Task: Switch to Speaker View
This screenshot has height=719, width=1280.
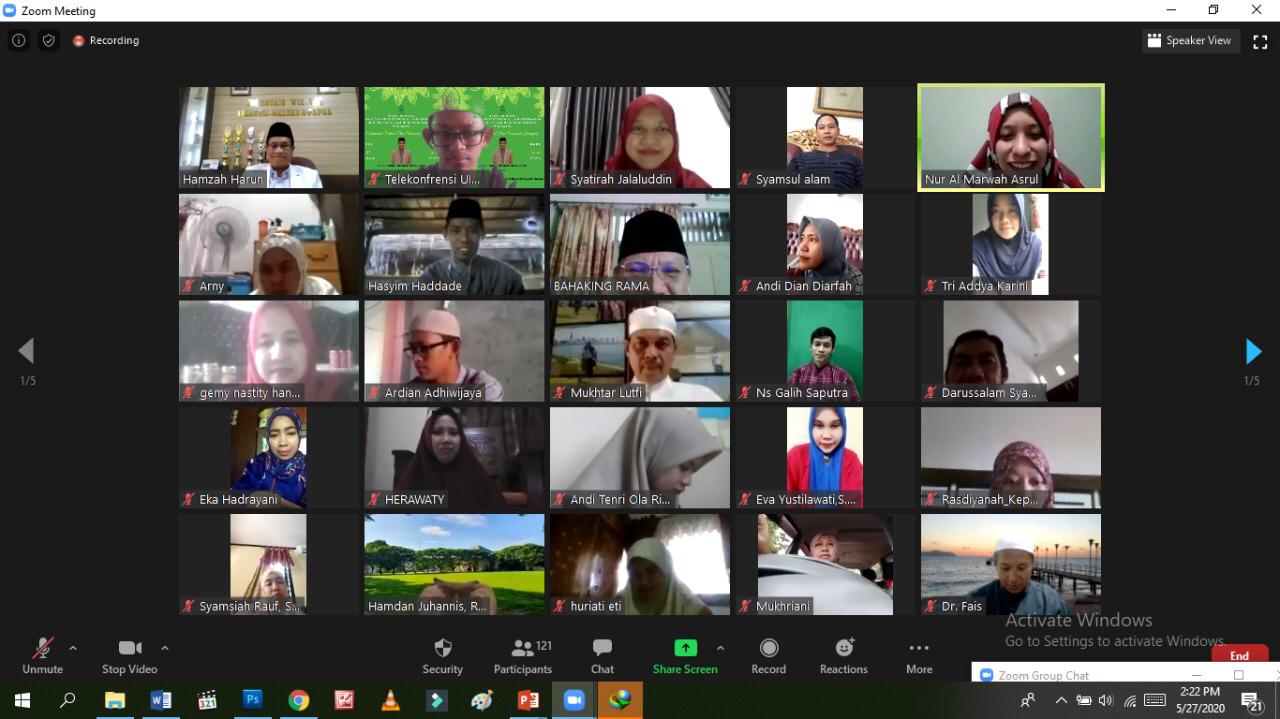Action: 1189,40
